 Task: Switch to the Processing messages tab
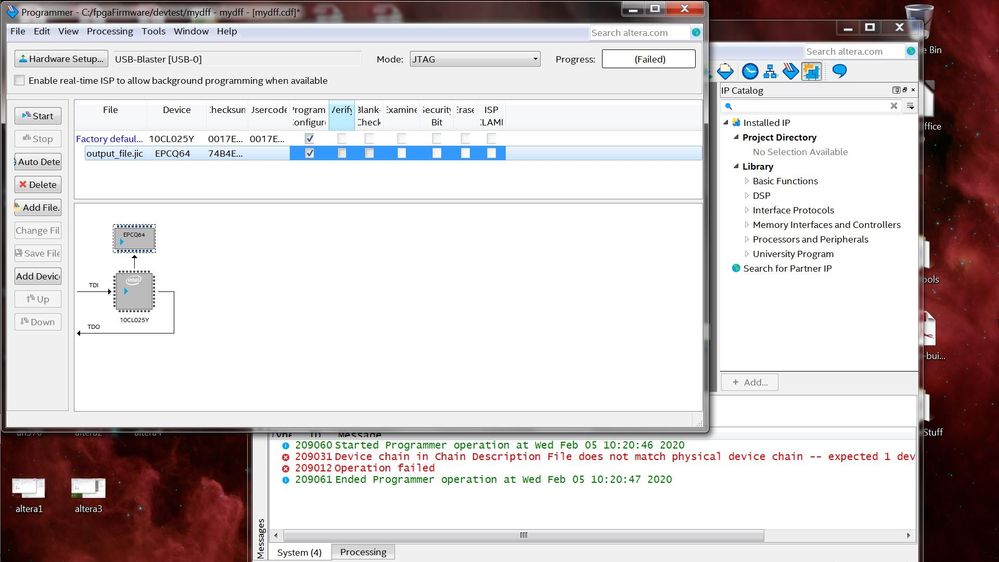coord(363,552)
